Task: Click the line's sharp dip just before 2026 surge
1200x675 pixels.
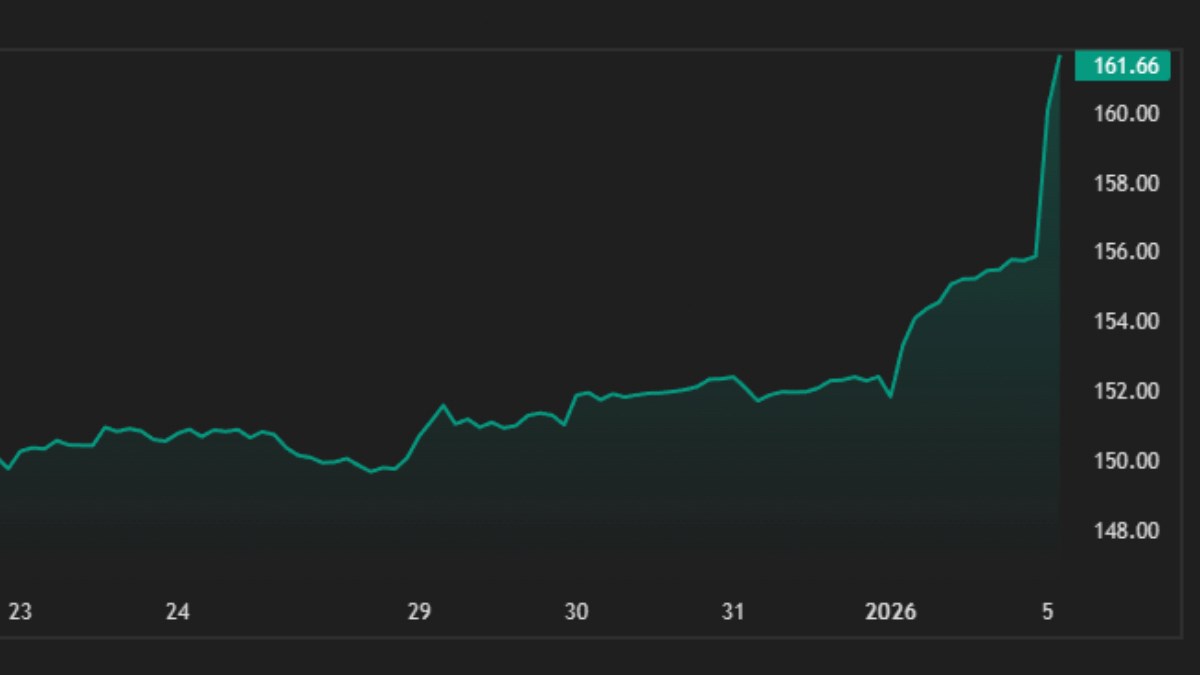Action: (890, 397)
